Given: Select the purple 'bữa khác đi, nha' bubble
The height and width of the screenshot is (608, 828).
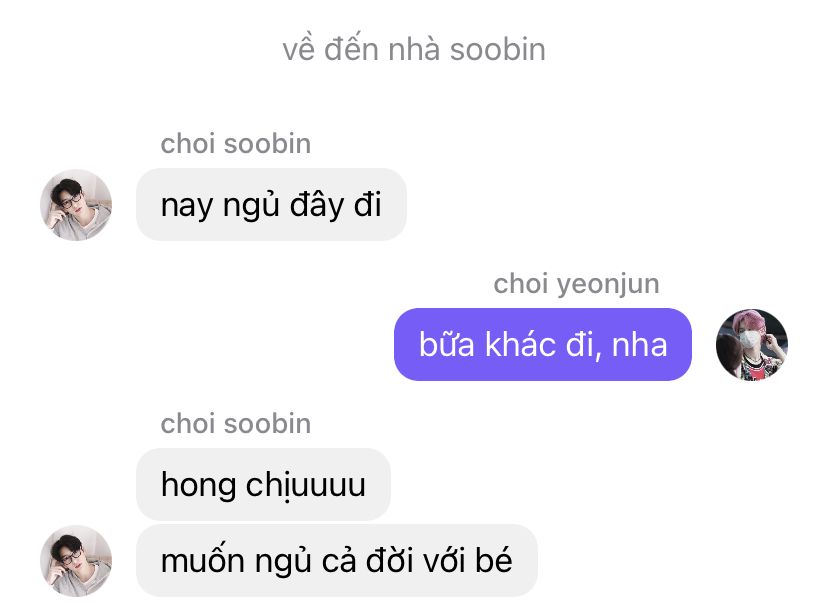Looking at the screenshot, I should tap(543, 344).
